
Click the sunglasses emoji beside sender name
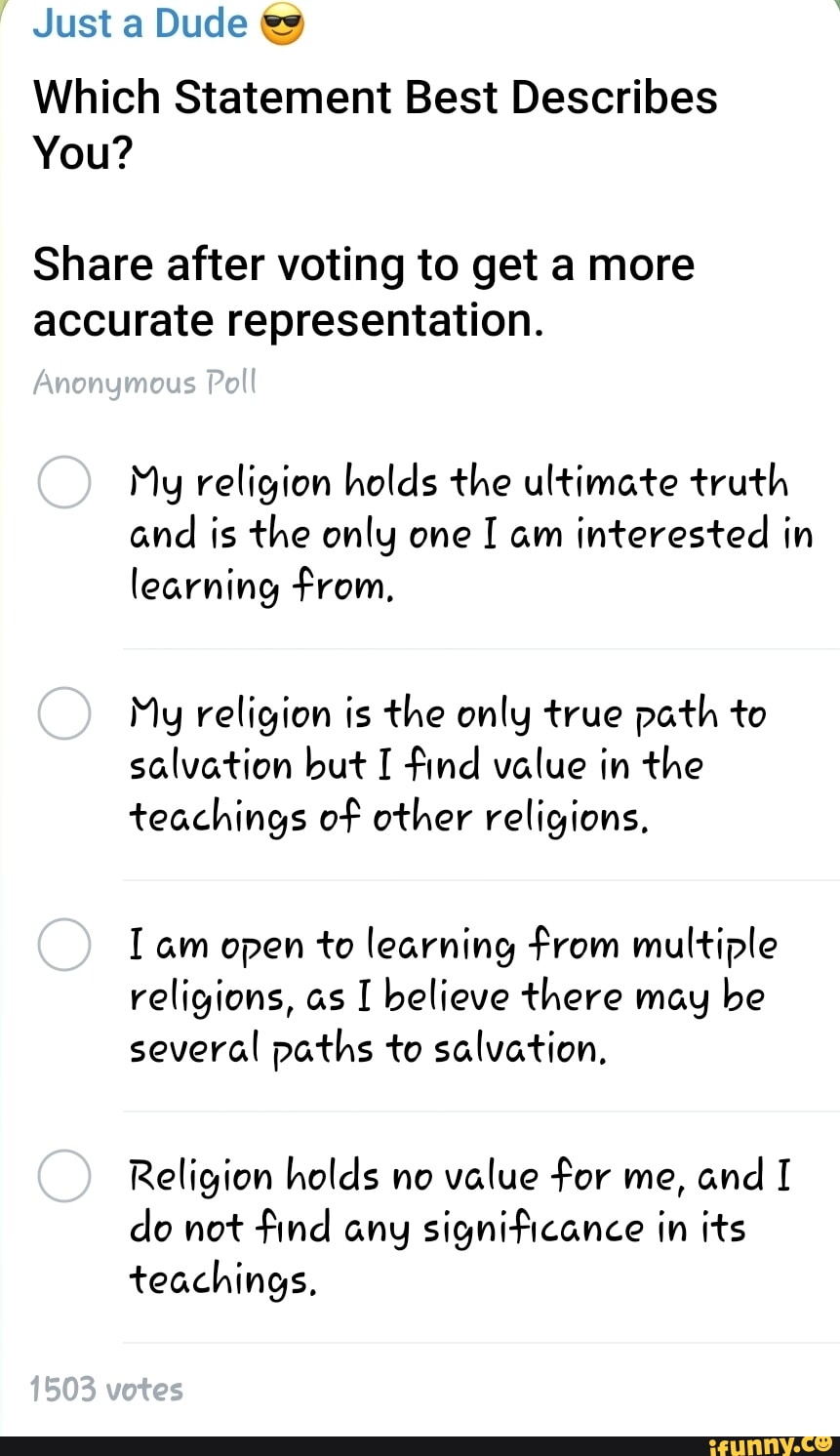pos(283,25)
